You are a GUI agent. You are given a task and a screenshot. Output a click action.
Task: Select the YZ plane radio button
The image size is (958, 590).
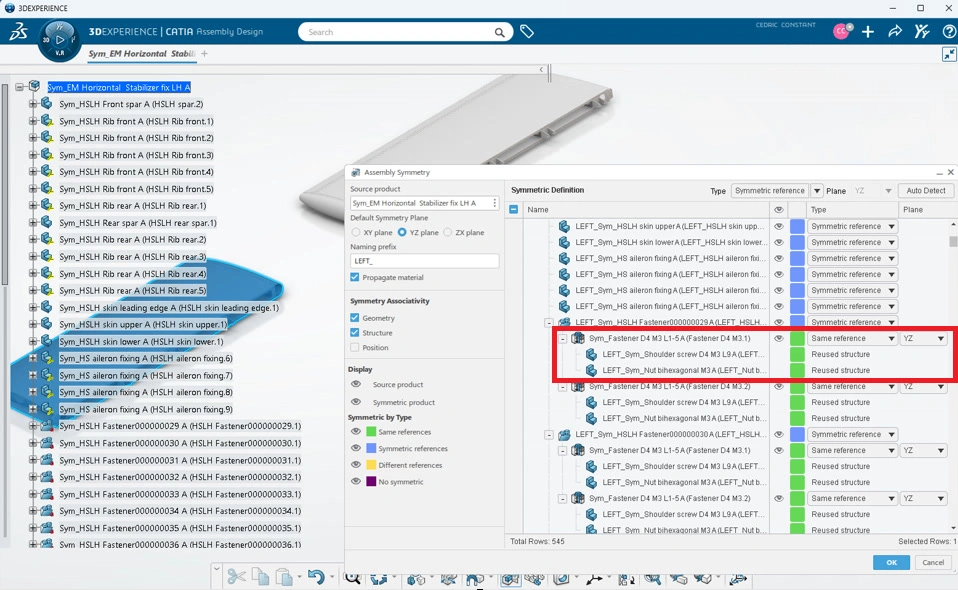coord(402,233)
